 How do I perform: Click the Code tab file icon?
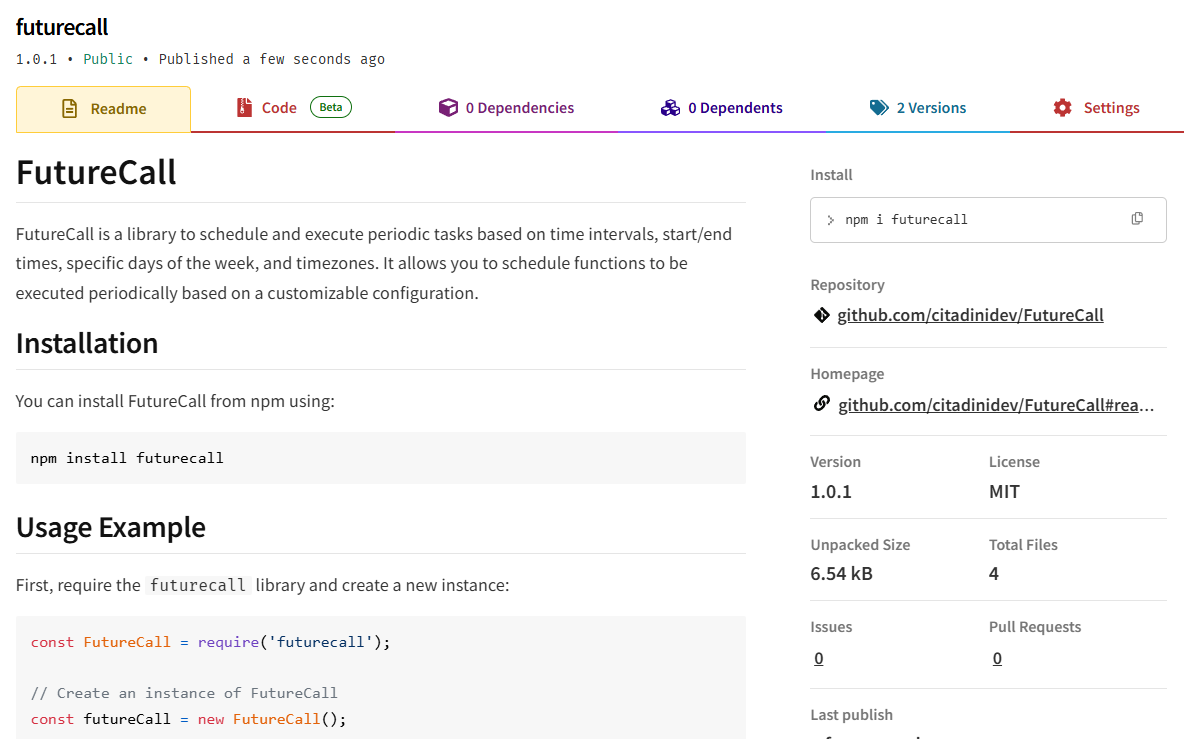pos(244,108)
